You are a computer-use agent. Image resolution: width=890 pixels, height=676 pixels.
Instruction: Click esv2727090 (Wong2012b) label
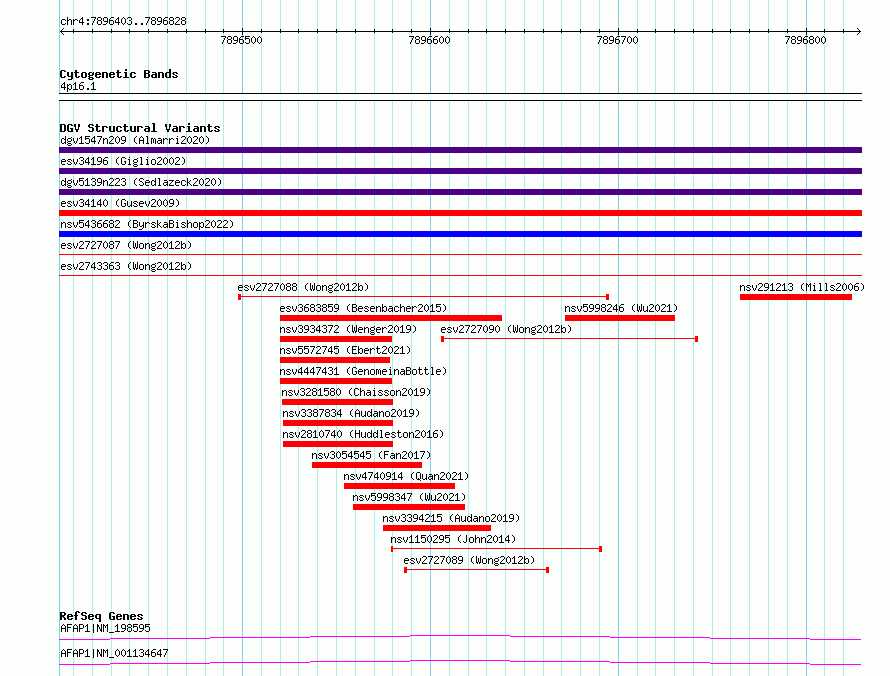(506, 329)
